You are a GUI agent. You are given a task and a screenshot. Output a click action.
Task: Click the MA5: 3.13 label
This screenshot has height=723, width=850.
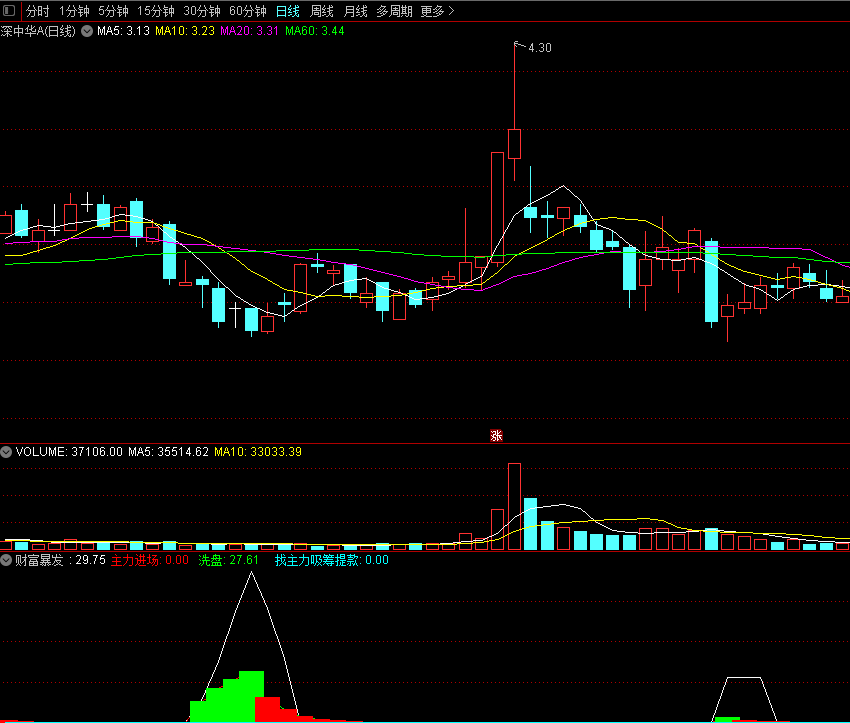pyautogui.click(x=123, y=31)
